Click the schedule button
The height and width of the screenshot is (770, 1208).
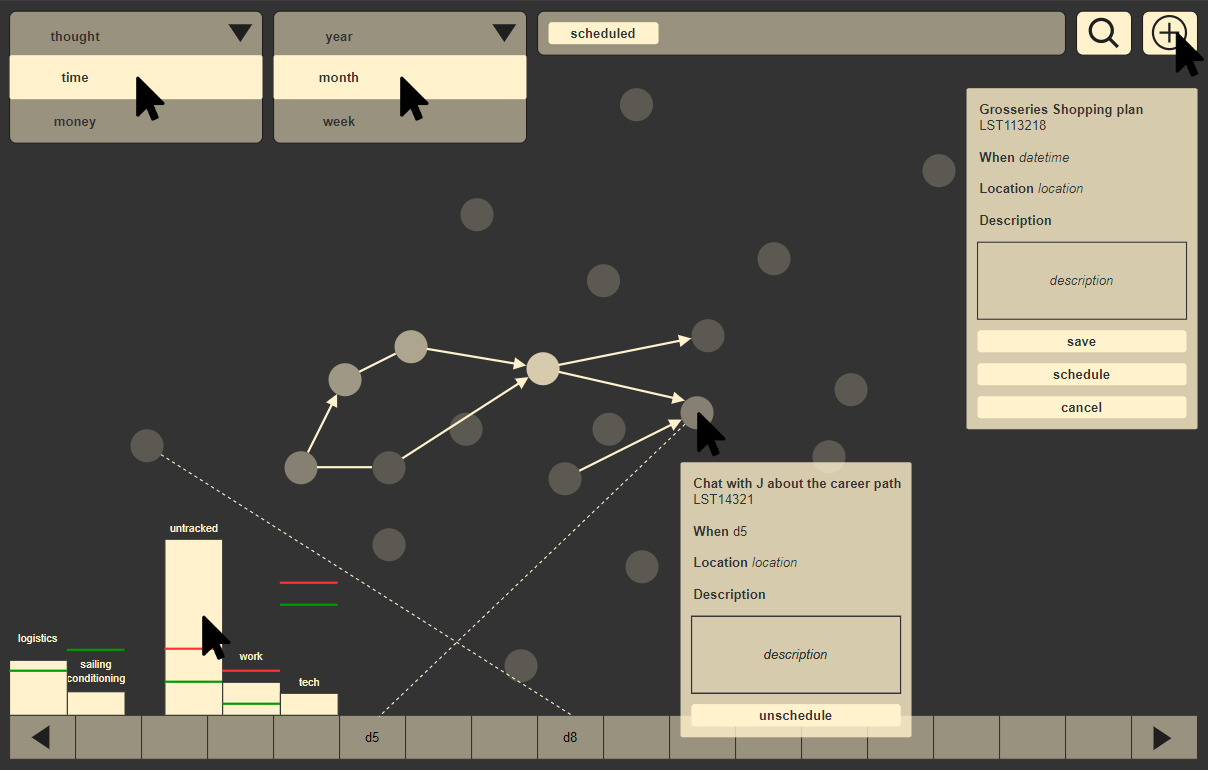[x=1081, y=375]
